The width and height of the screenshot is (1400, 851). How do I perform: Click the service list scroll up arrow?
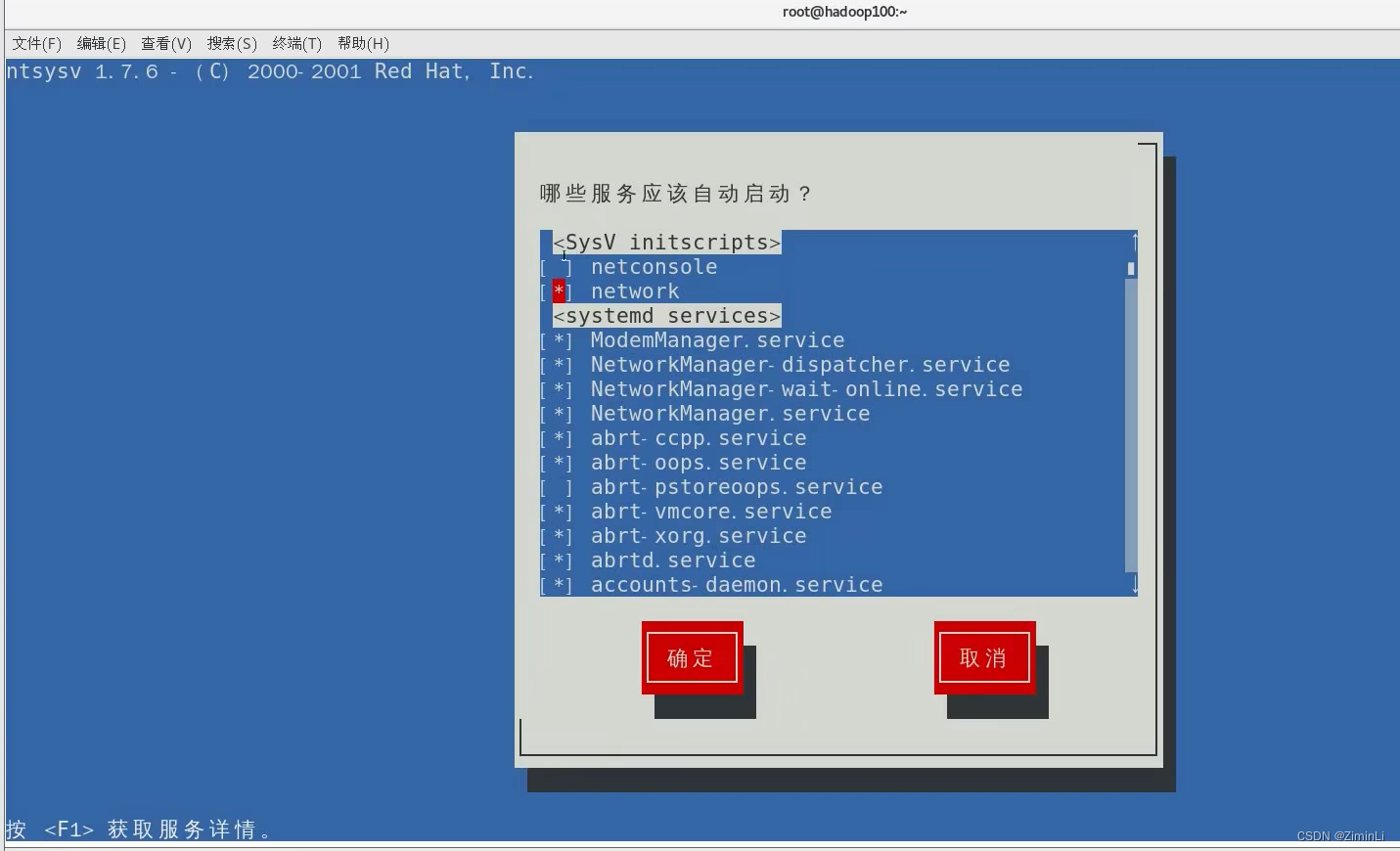pos(1133,241)
